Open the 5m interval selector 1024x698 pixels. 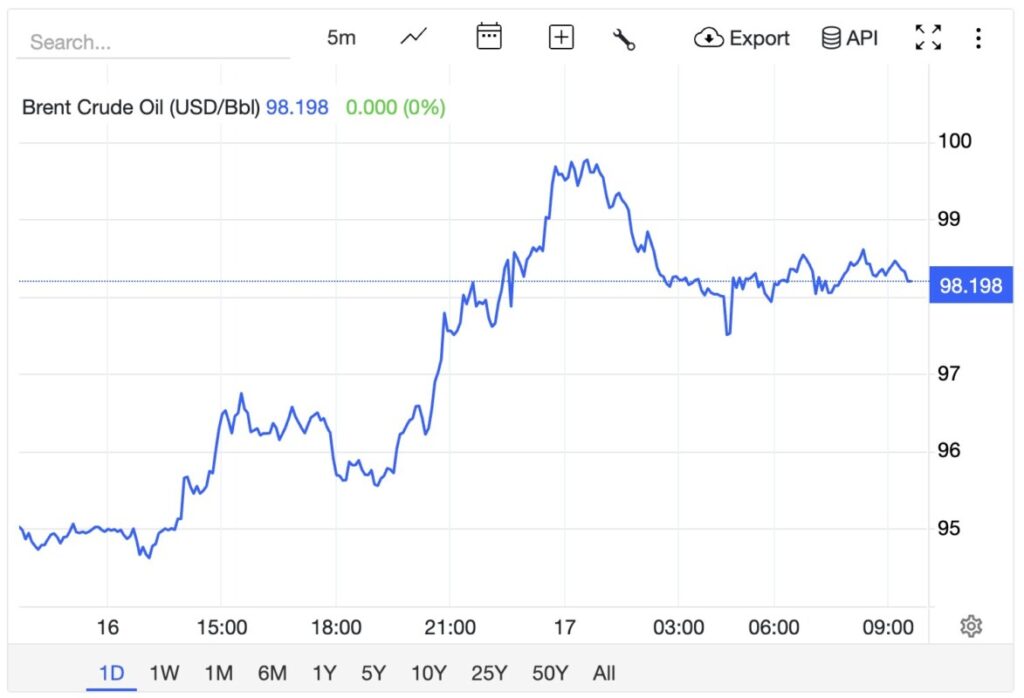340,37
